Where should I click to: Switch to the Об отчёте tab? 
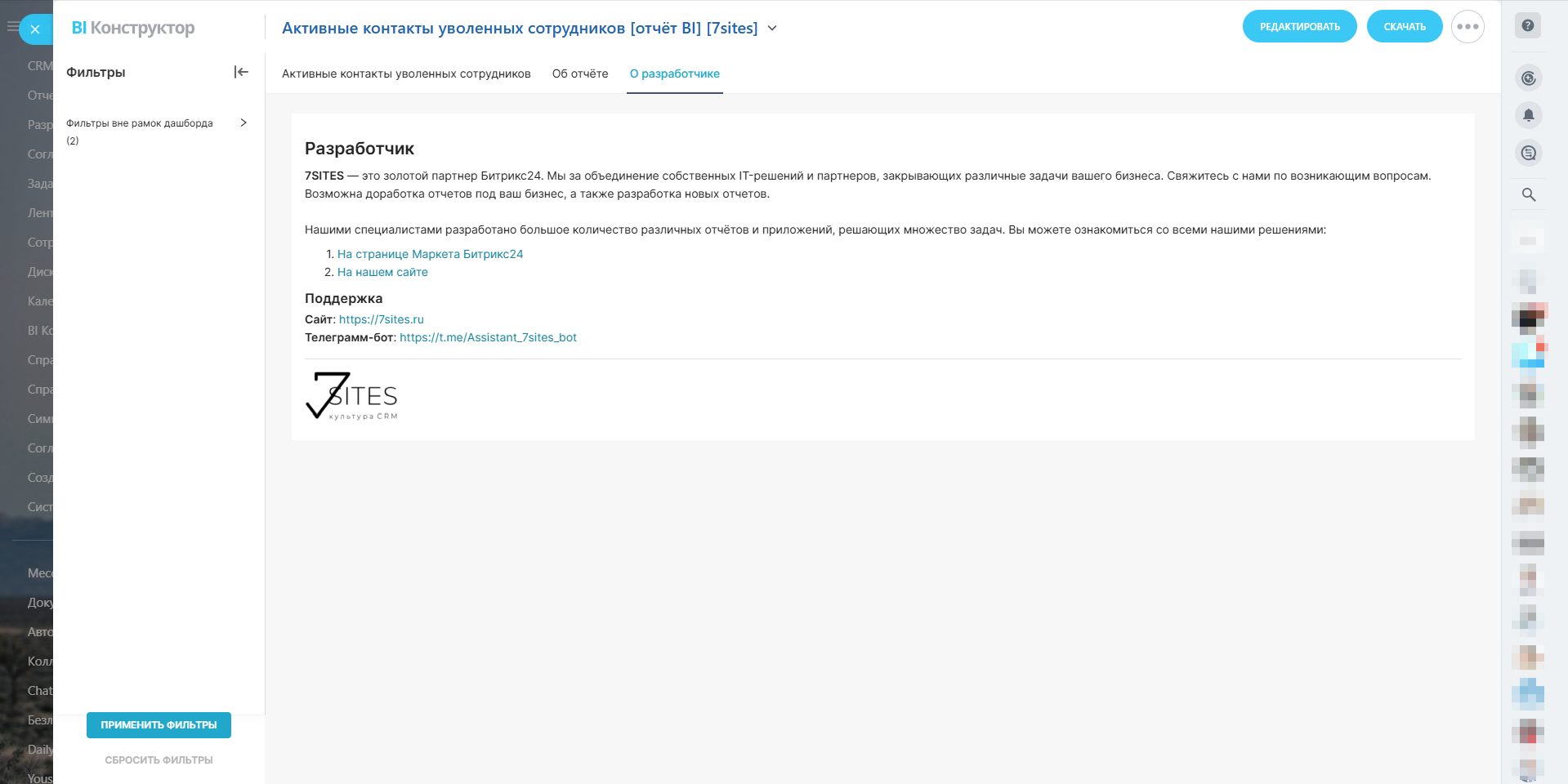[x=580, y=73]
